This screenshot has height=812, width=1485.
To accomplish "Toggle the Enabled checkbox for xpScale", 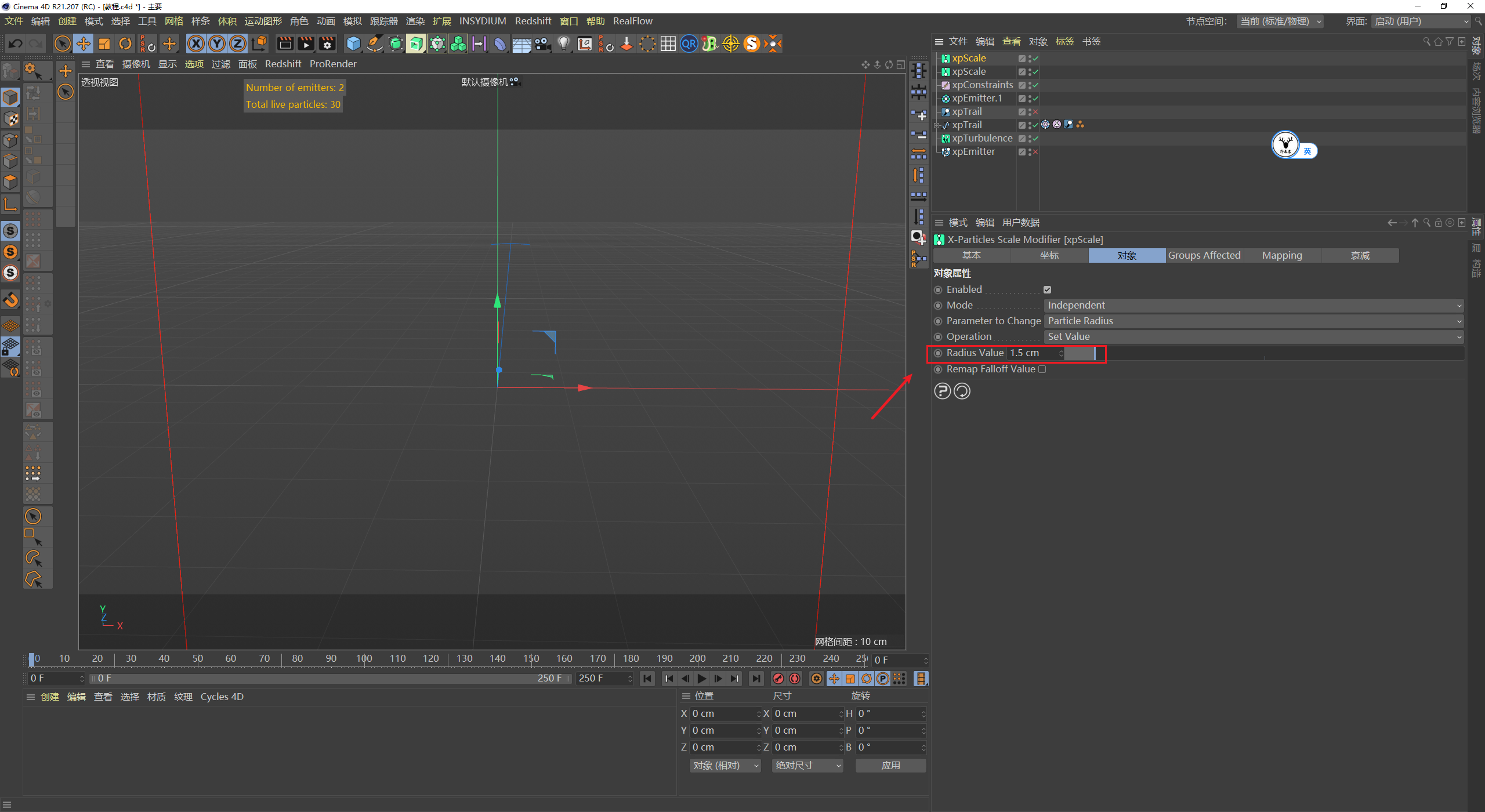I will click(1047, 289).
